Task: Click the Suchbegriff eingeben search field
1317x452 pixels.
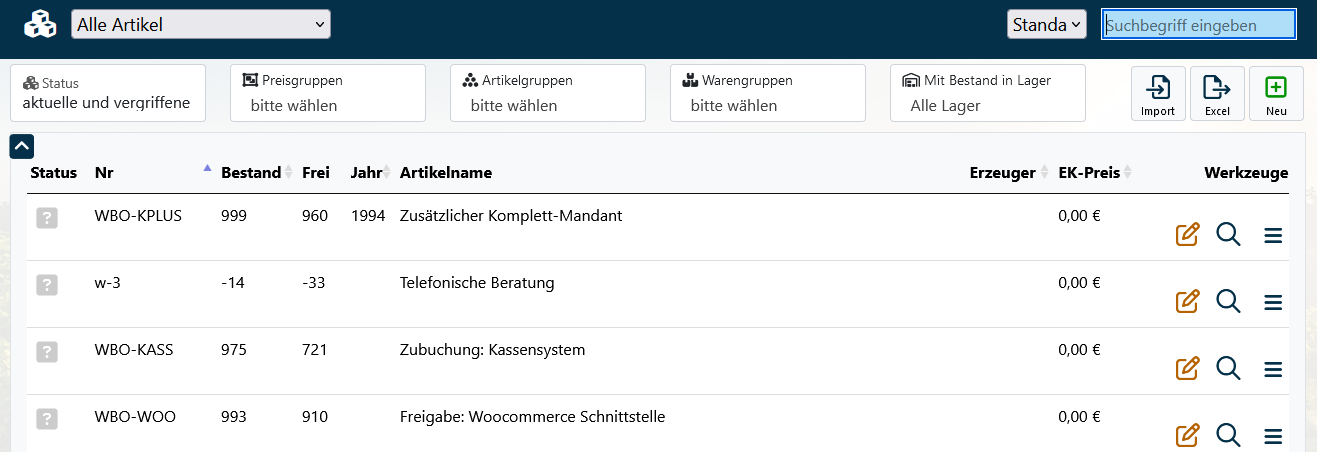Action: [x=1198, y=25]
